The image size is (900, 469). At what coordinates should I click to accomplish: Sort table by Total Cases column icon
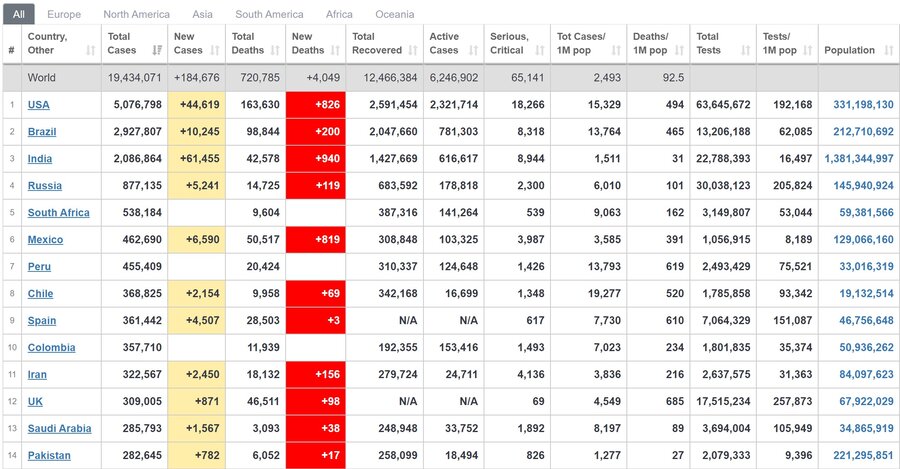tap(157, 51)
